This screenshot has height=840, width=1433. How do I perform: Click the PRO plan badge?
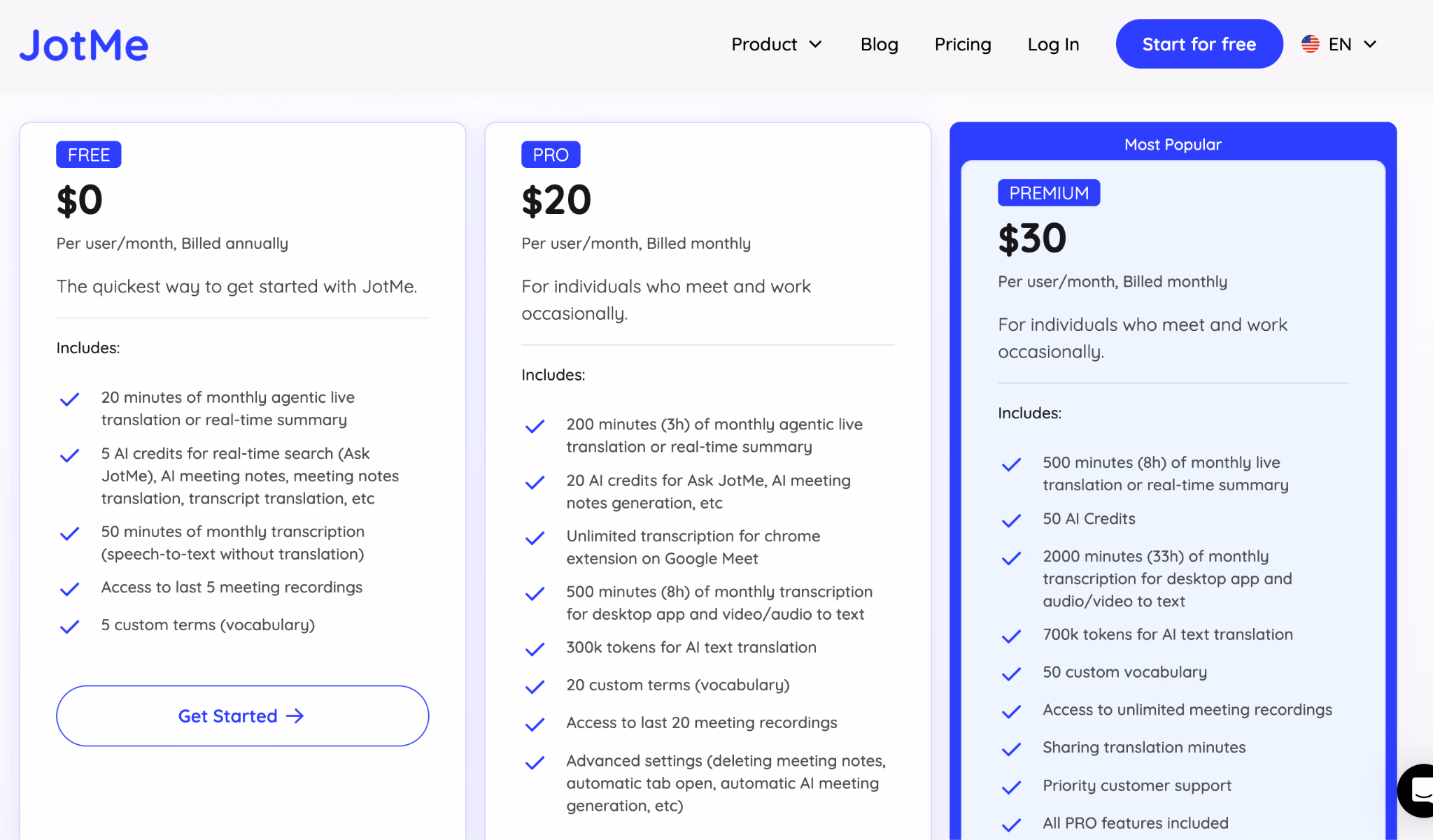[551, 155]
